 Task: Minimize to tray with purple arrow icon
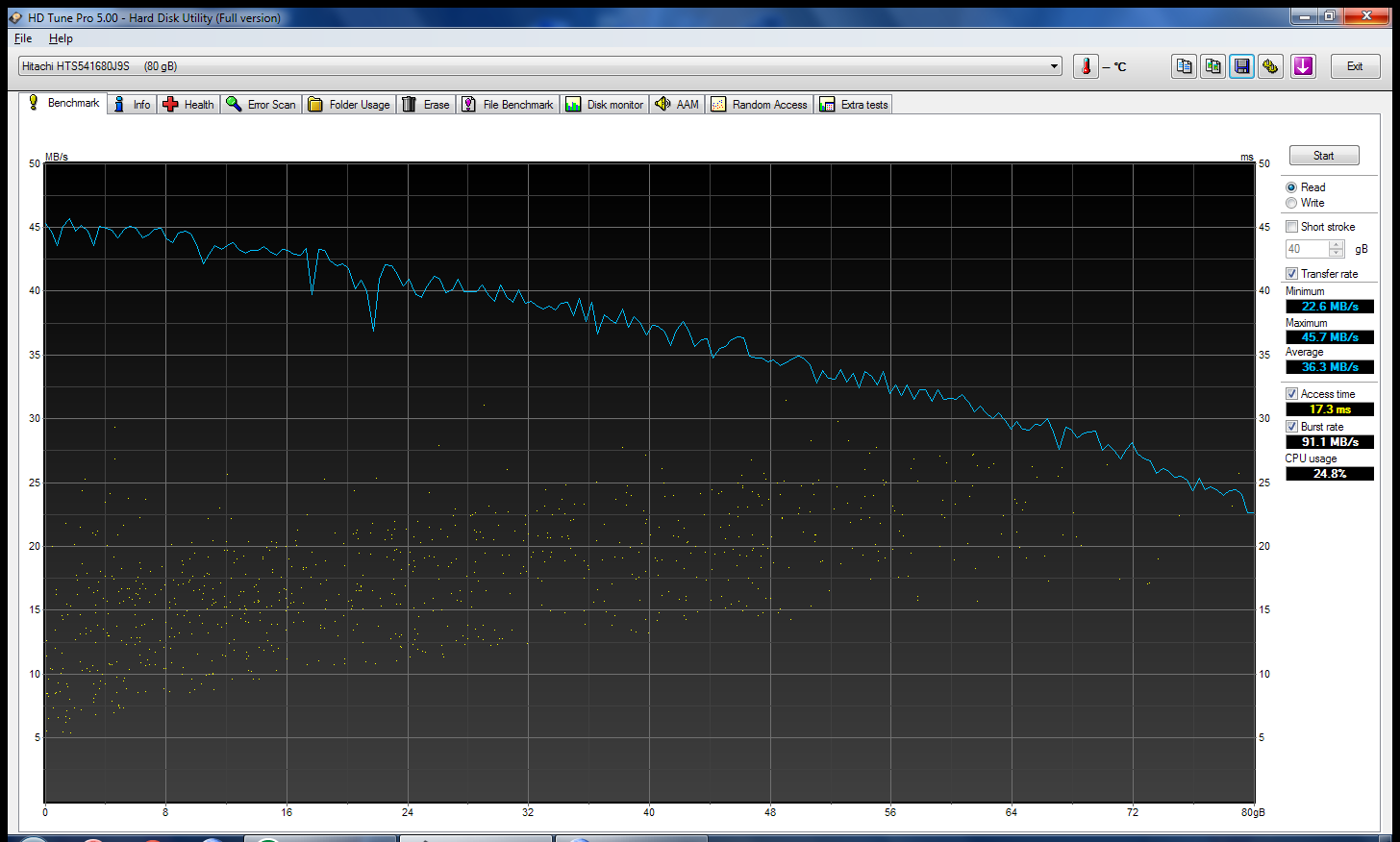pyautogui.click(x=1303, y=66)
